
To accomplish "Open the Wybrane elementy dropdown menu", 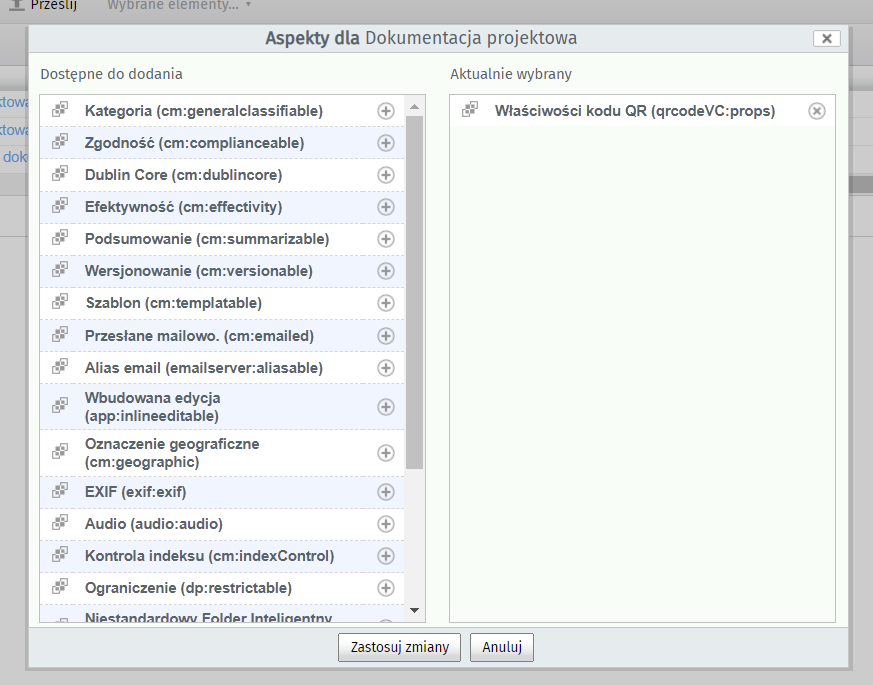I will (179, 5).
